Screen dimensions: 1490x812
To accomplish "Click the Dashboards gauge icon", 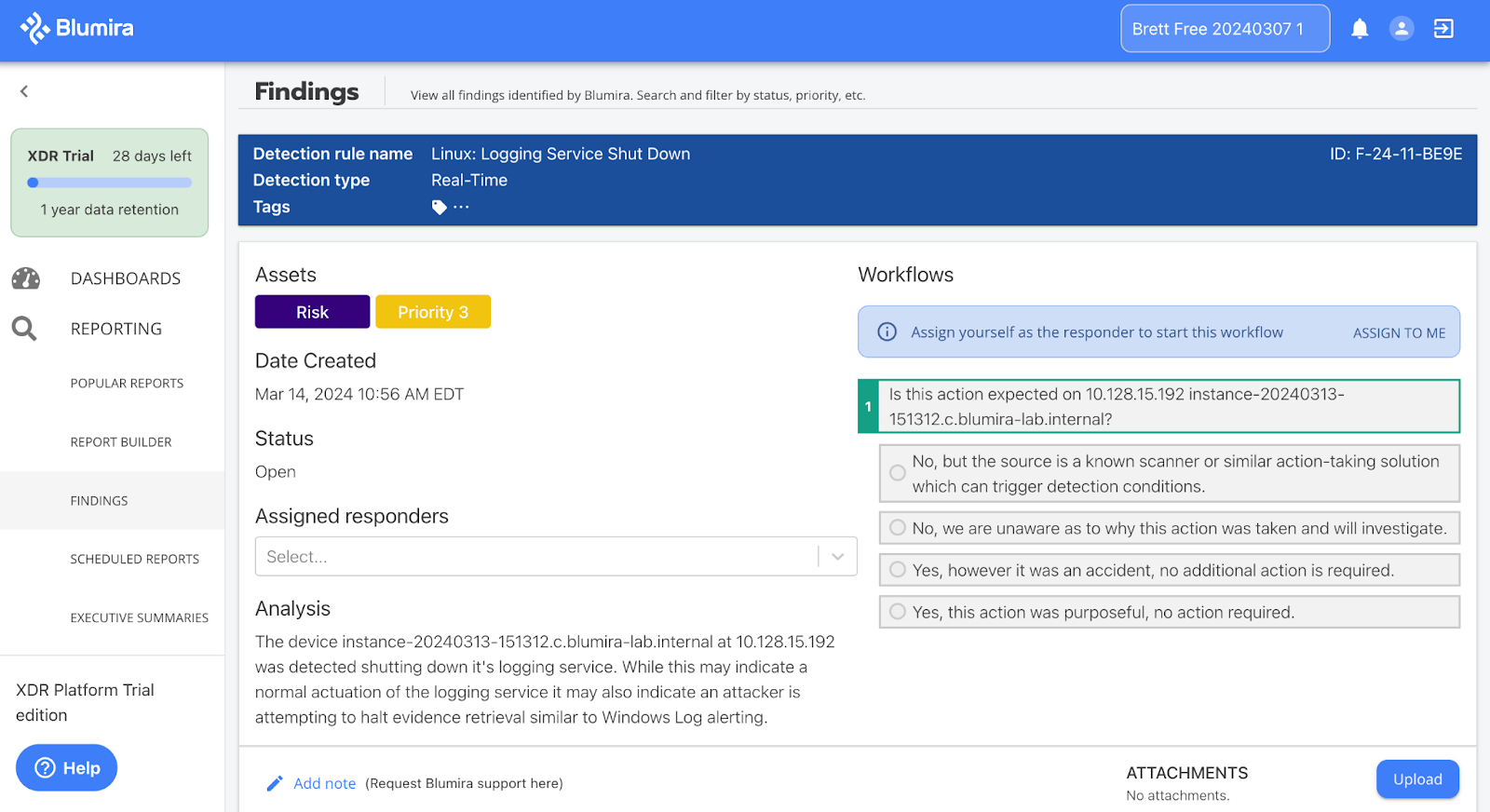I will tap(26, 278).
